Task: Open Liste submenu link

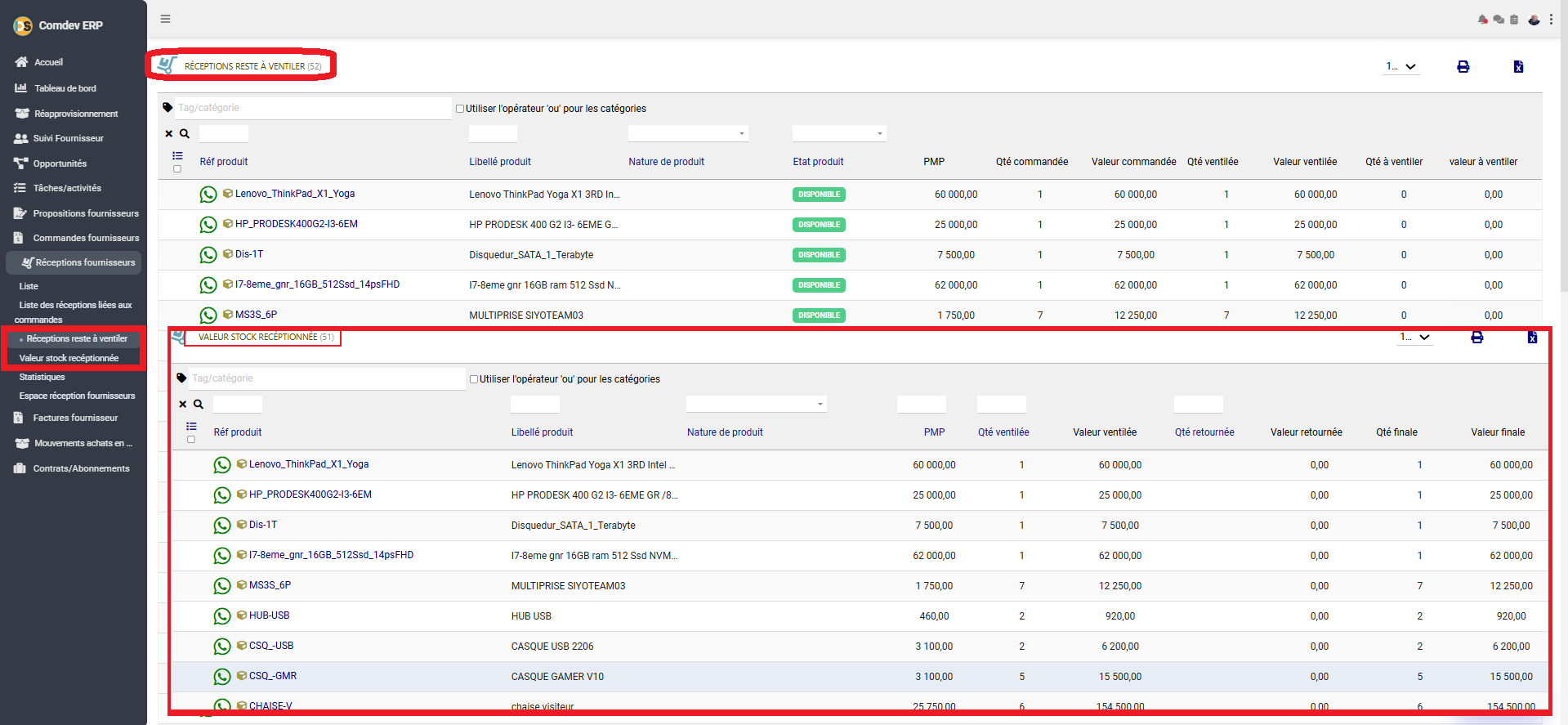Action: tap(29, 286)
